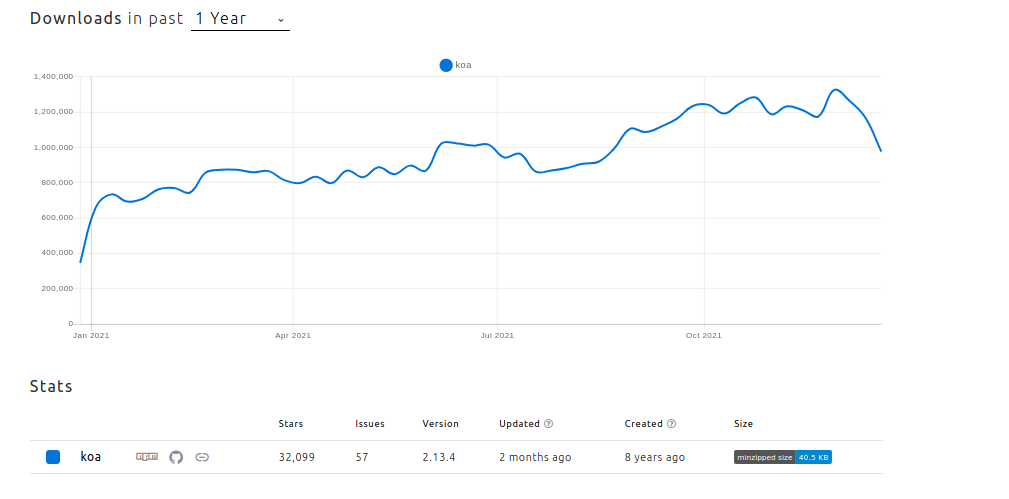This screenshot has width=1009, height=499.
Task: Click the Jul 2021 axis label
Action: coord(497,336)
